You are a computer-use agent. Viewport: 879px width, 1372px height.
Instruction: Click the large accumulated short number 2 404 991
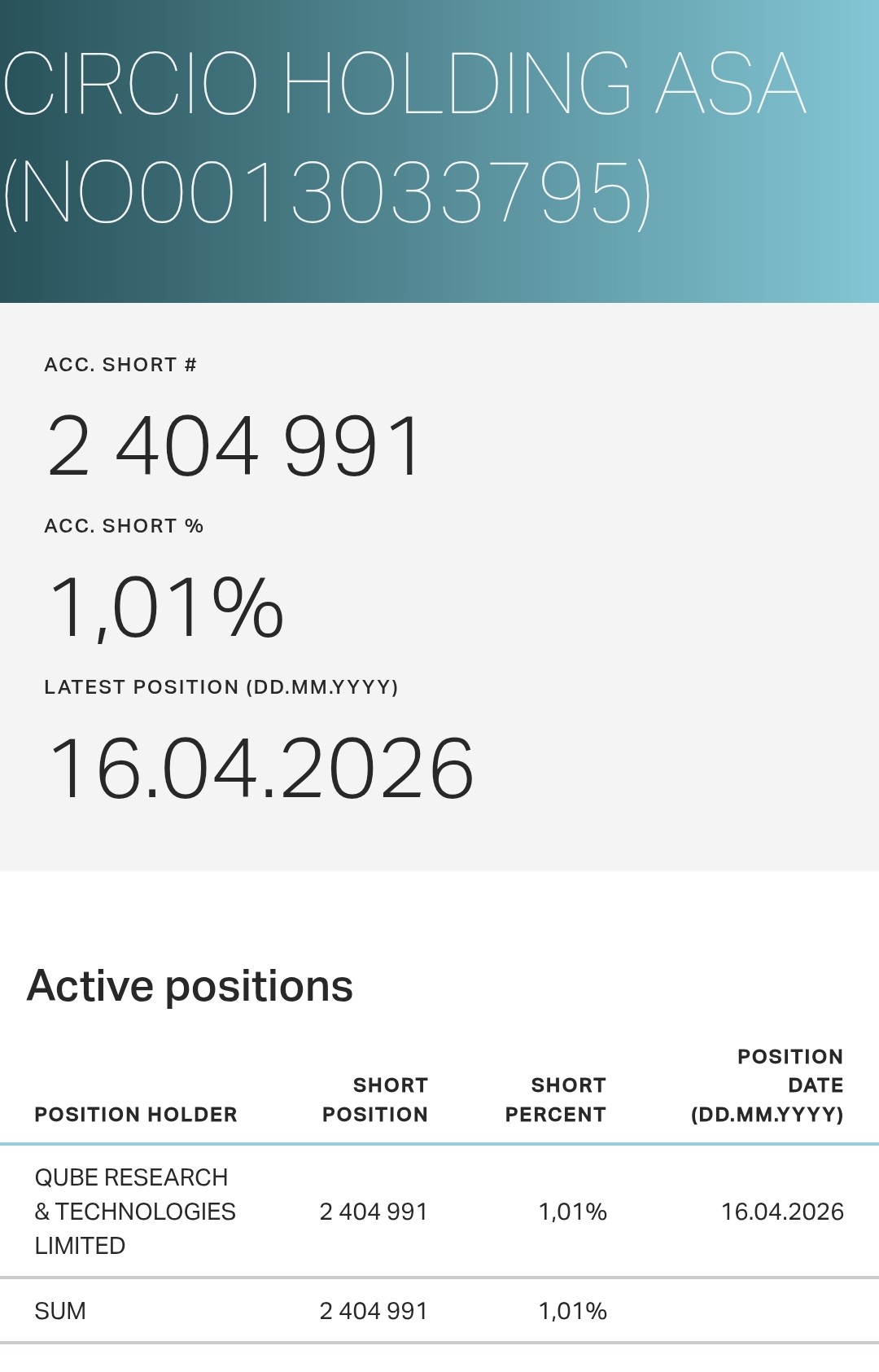234,446
